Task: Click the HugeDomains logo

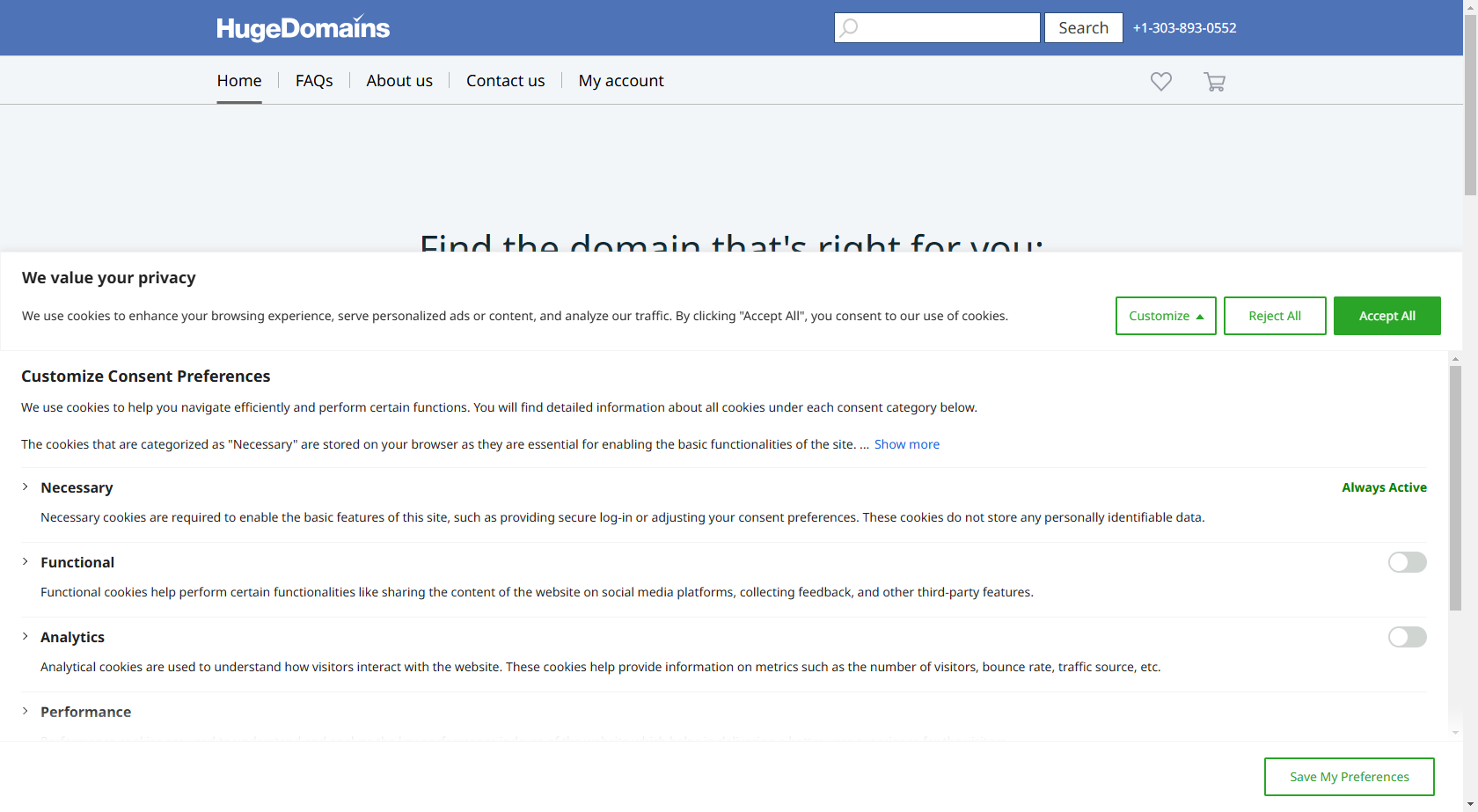Action: [303, 28]
